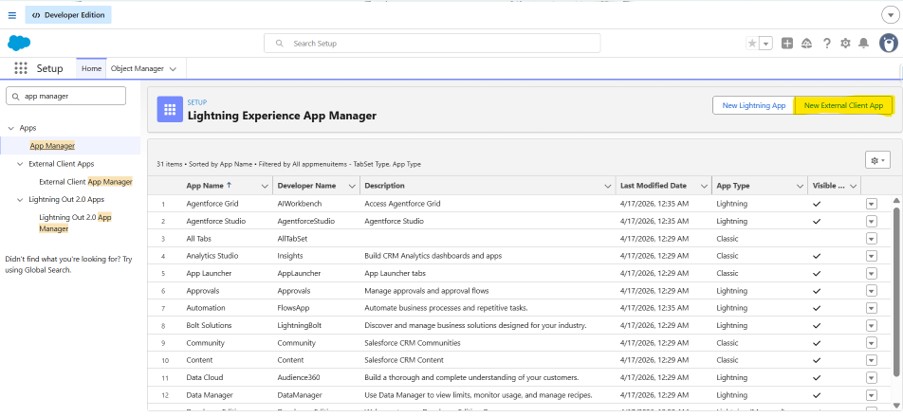Image resolution: width=903 pixels, height=417 pixels.
Task: Click the Visible checkmark for Data Cloud
Action: 817,377
